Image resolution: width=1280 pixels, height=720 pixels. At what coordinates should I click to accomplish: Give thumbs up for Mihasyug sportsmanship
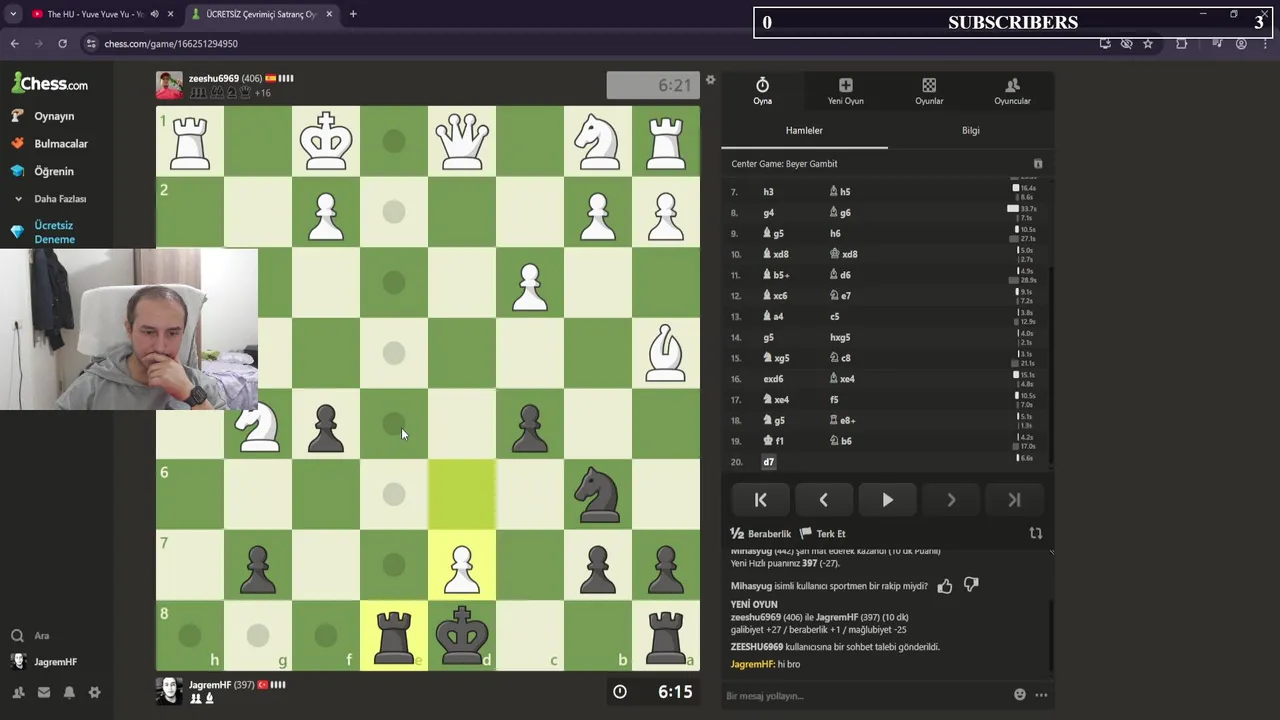click(945, 586)
